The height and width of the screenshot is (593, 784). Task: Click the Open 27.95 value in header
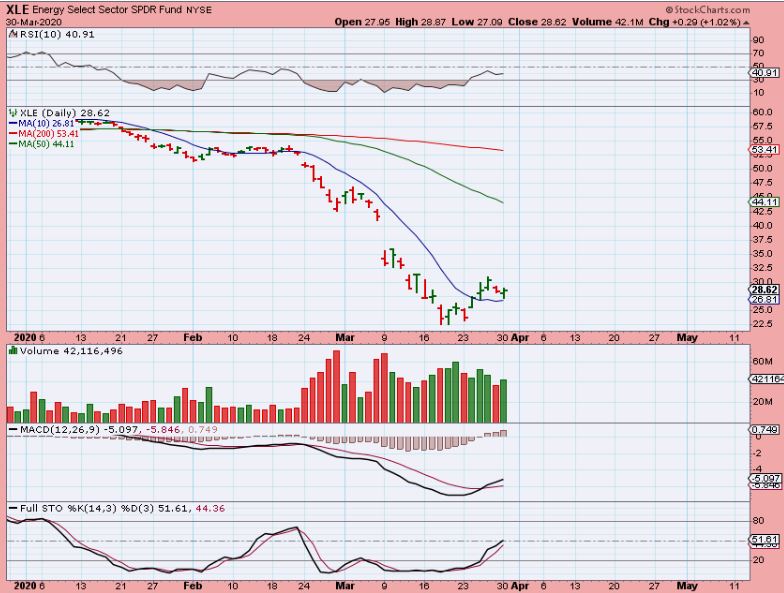point(362,22)
